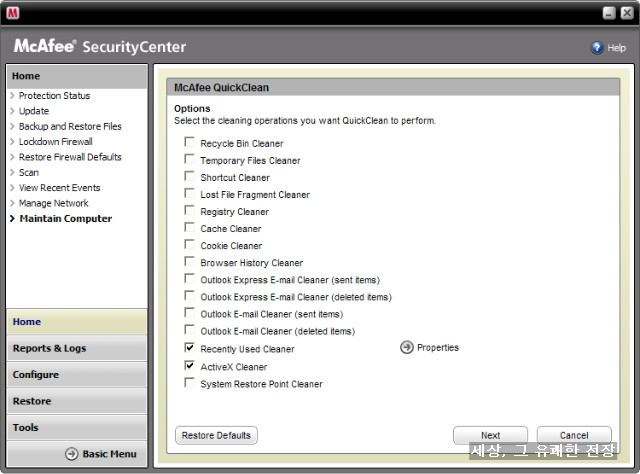Screen dimensions: 640x474
Task: Start Scan from the sidebar
Action: (29, 173)
